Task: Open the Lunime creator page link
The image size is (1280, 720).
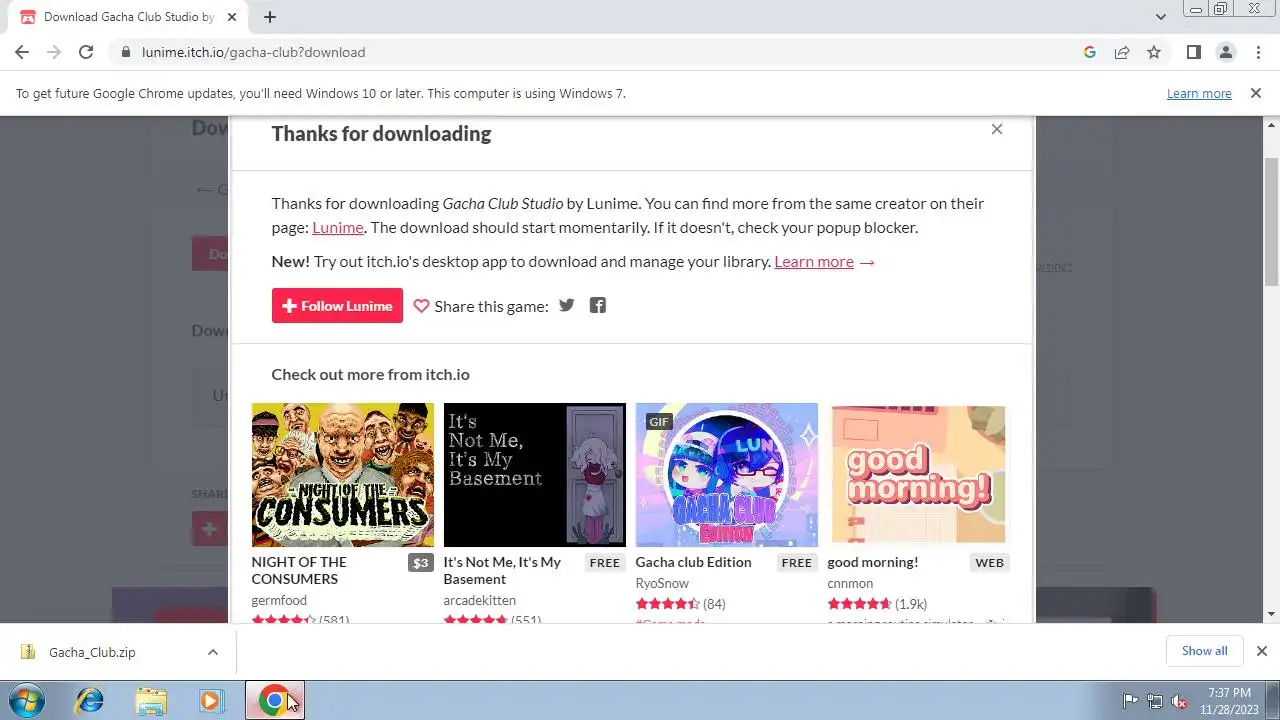Action: (338, 227)
